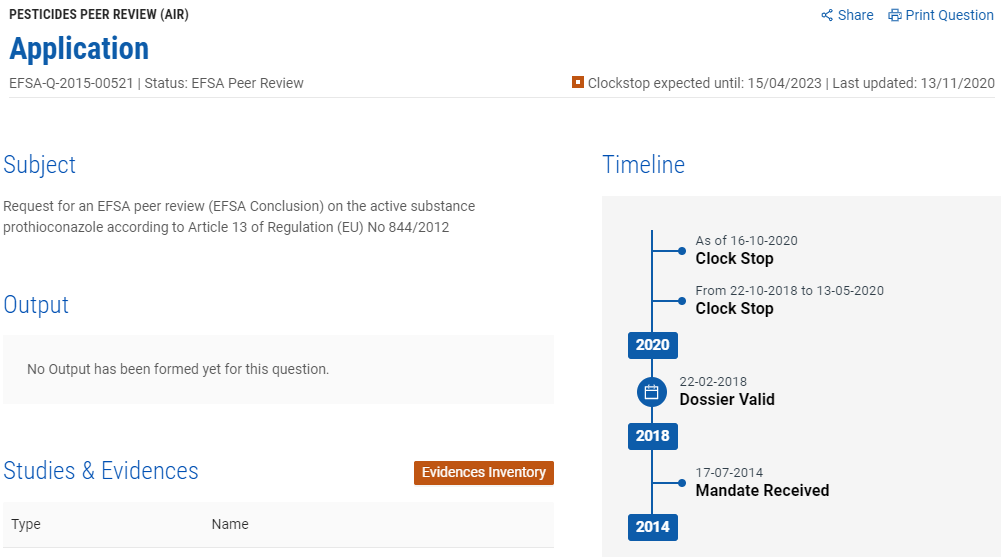Click the Type column header

[26, 524]
